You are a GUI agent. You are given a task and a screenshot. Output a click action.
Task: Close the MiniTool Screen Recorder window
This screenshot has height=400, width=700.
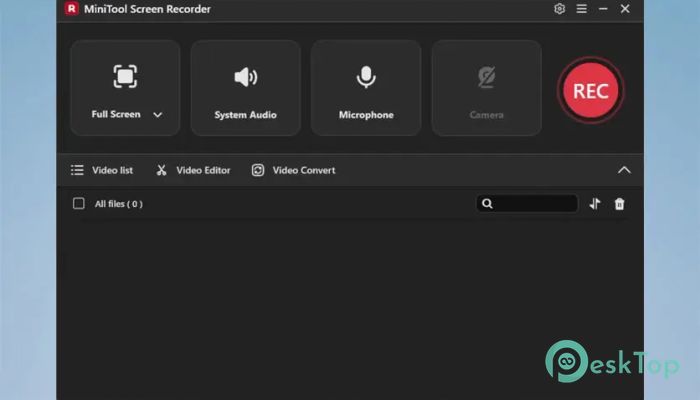click(625, 9)
